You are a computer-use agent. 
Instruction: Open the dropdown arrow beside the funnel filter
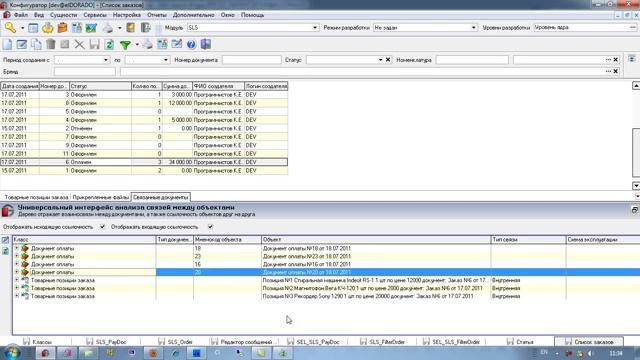coord(137,45)
